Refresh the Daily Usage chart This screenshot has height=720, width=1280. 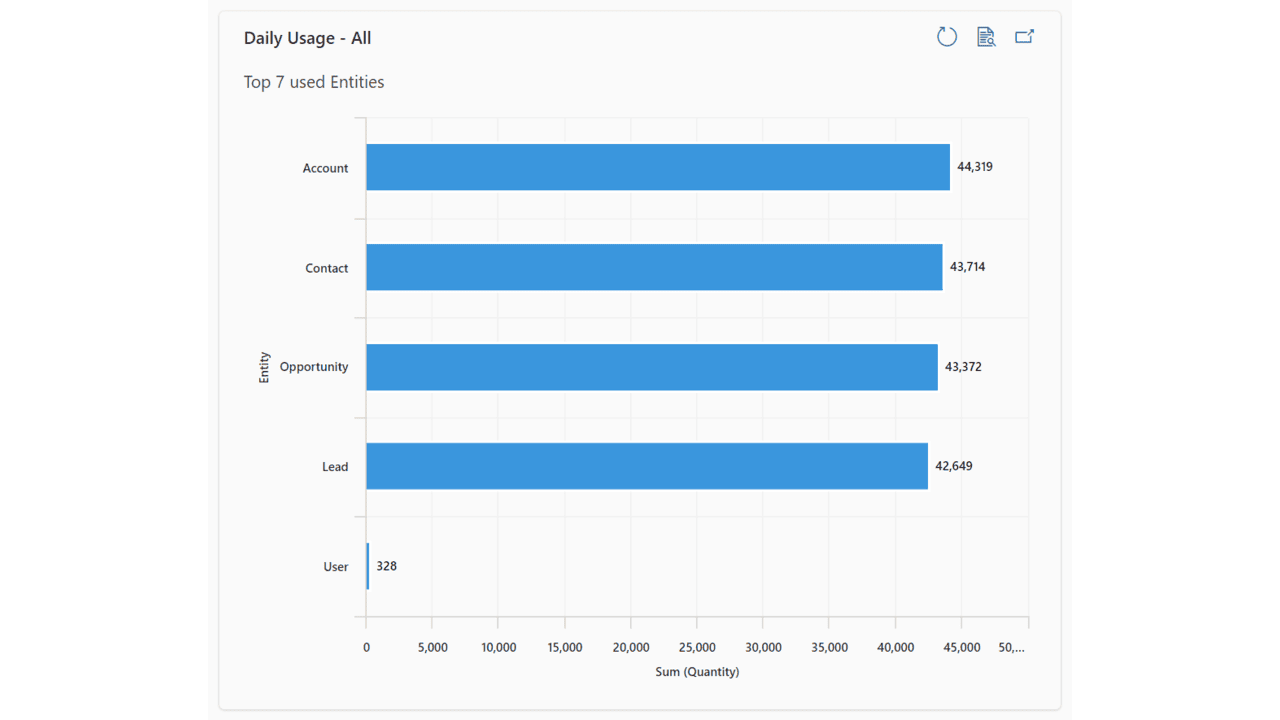pyautogui.click(x=946, y=37)
